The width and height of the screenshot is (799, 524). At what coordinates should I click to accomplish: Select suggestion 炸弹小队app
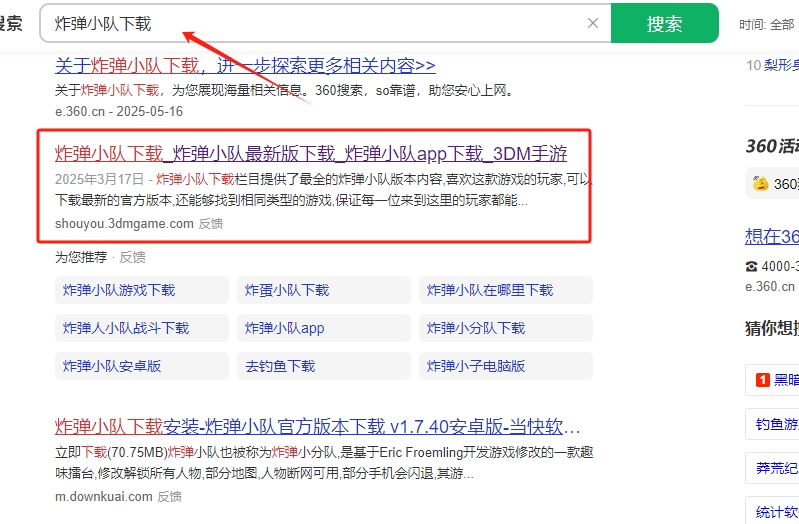324,328
